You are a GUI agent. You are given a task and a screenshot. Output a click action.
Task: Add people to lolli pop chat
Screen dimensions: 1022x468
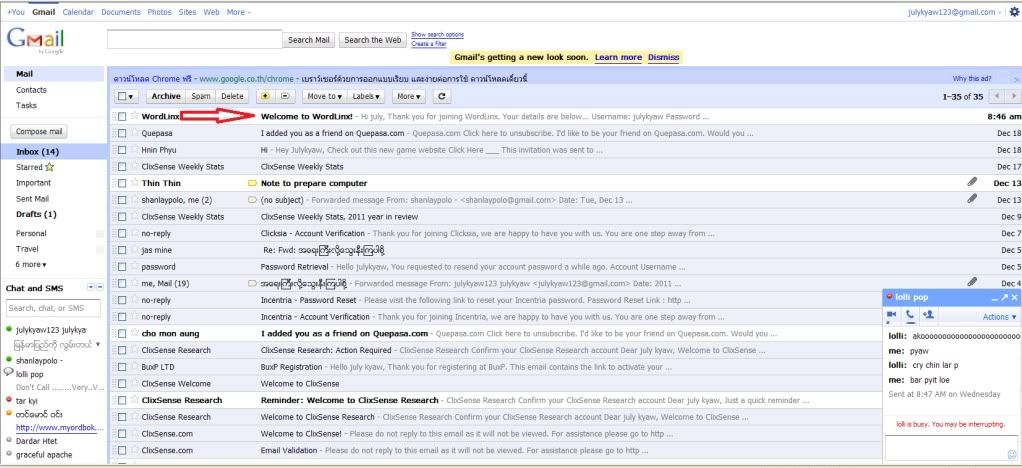pos(929,316)
